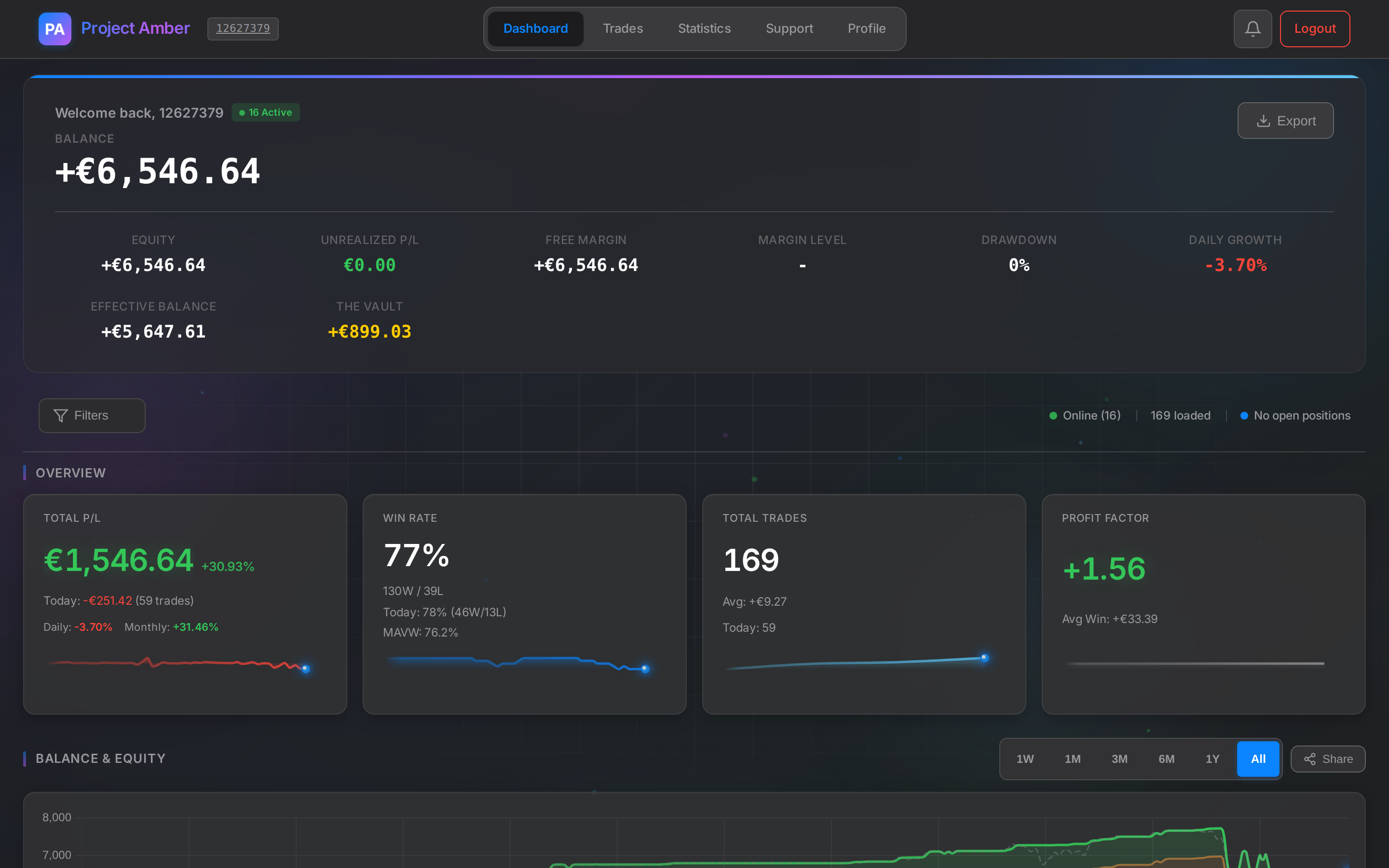This screenshot has width=1389, height=868.
Task: Click the Project Amber PA logo
Action: point(54,28)
